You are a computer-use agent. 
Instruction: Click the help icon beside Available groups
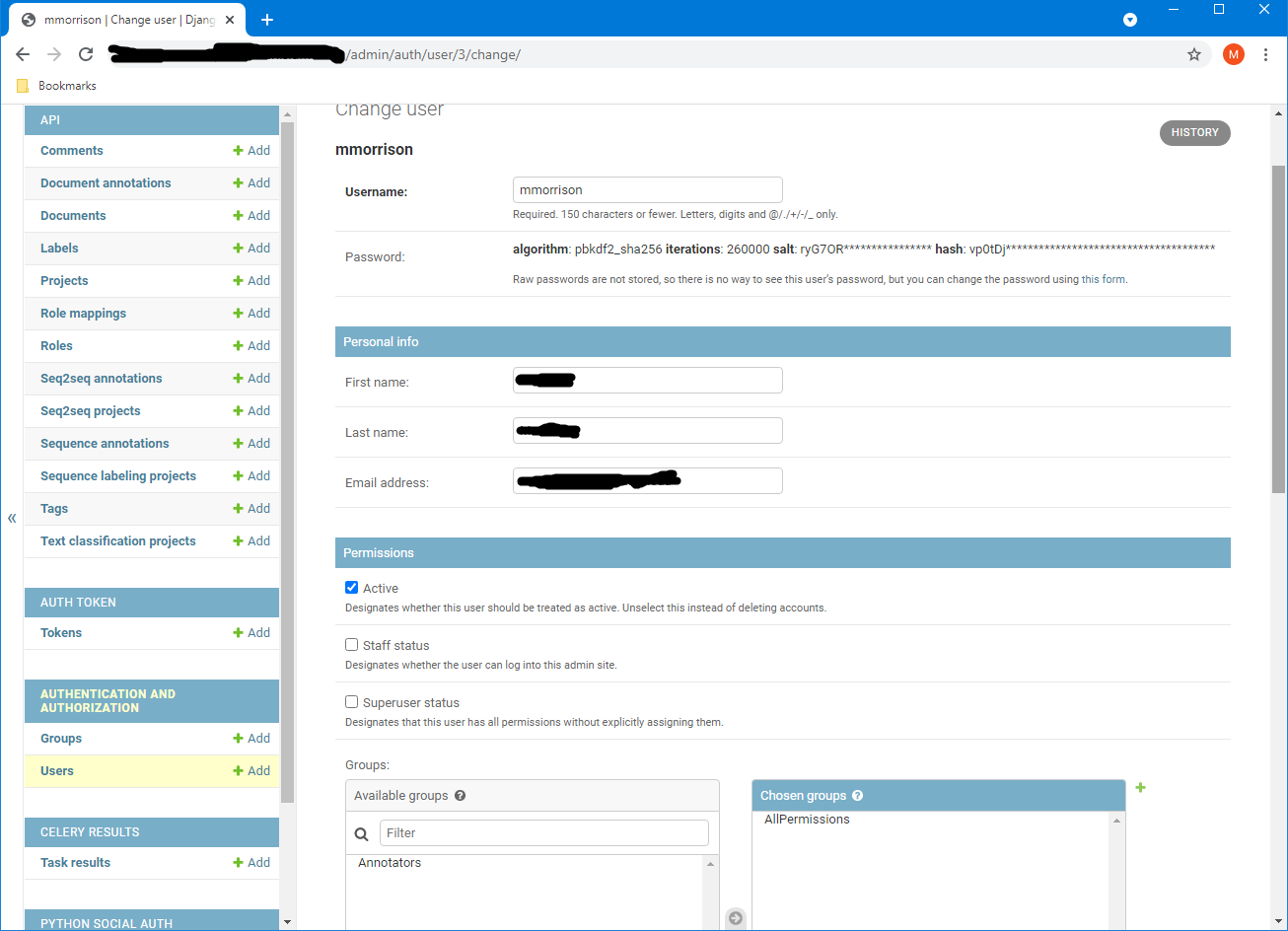(x=460, y=795)
